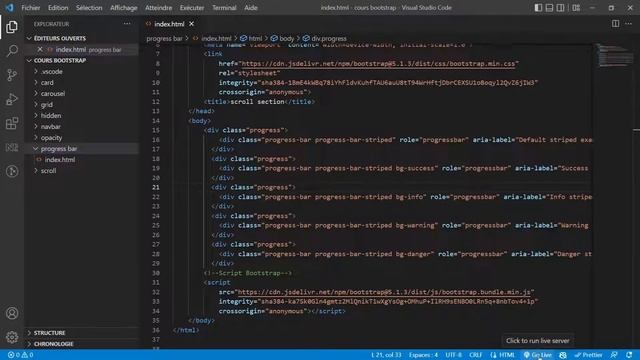Click the bootstrap.min.css href link

point(378,64)
